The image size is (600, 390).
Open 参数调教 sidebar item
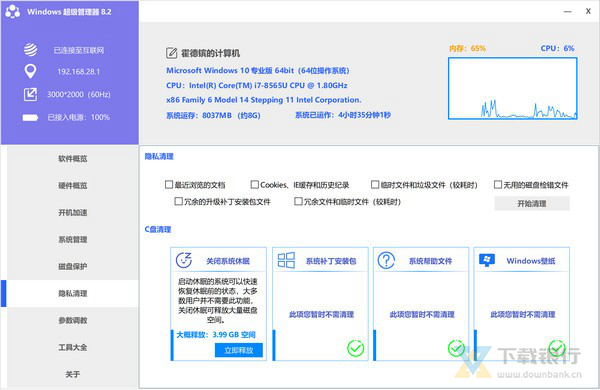(73, 320)
